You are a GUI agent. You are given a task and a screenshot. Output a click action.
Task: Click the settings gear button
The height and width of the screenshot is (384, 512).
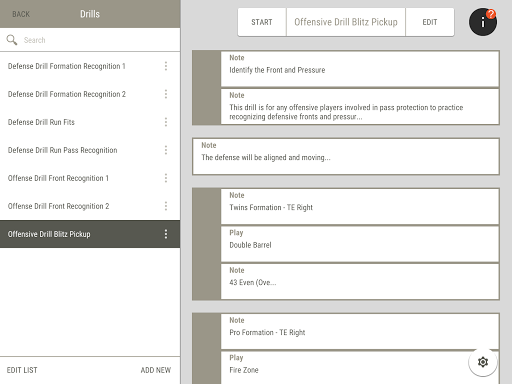point(483,362)
